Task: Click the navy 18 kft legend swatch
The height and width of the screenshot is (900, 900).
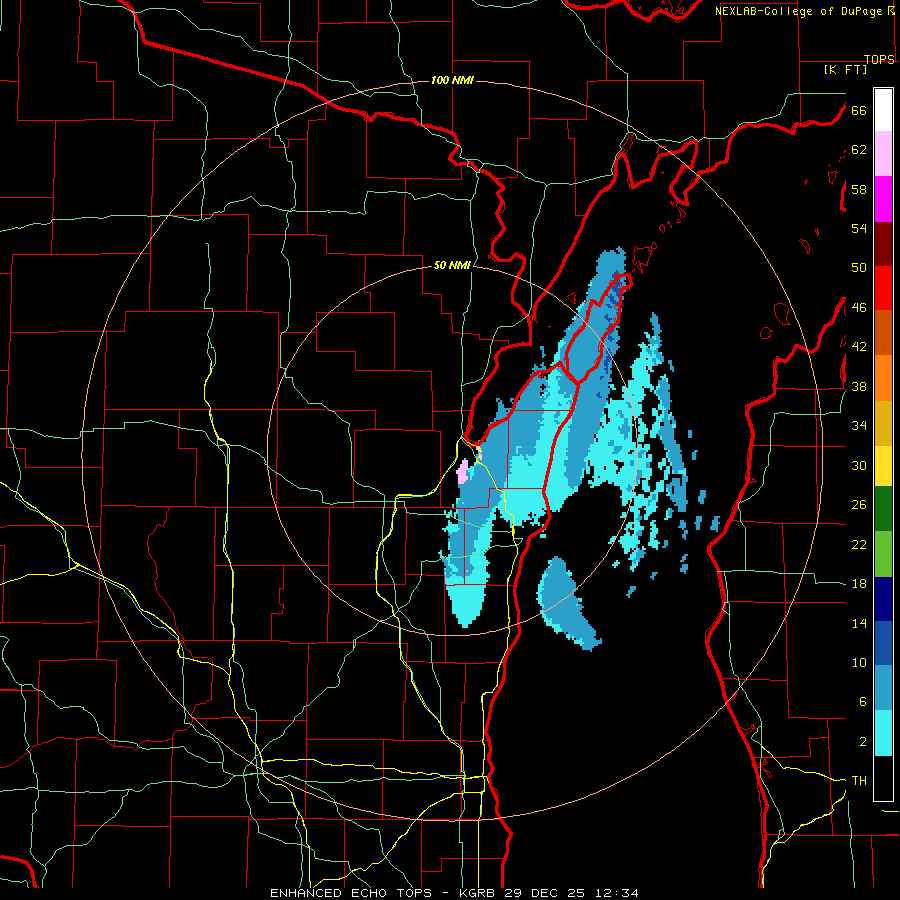Action: pos(883,599)
